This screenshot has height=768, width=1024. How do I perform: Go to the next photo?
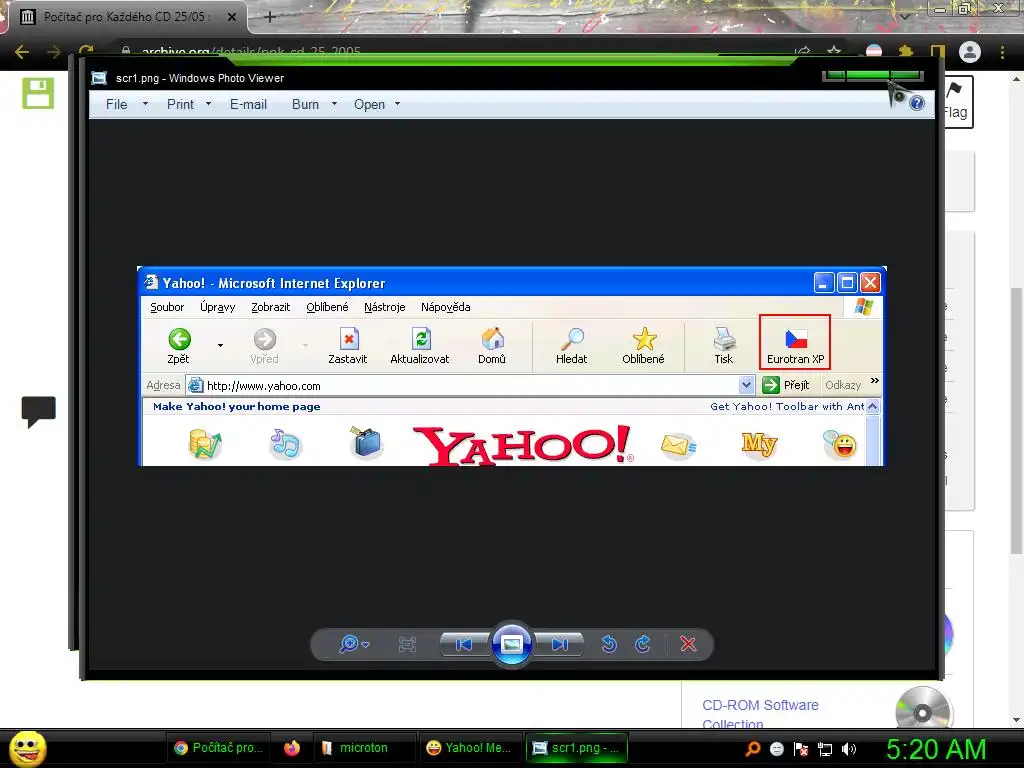pos(560,645)
